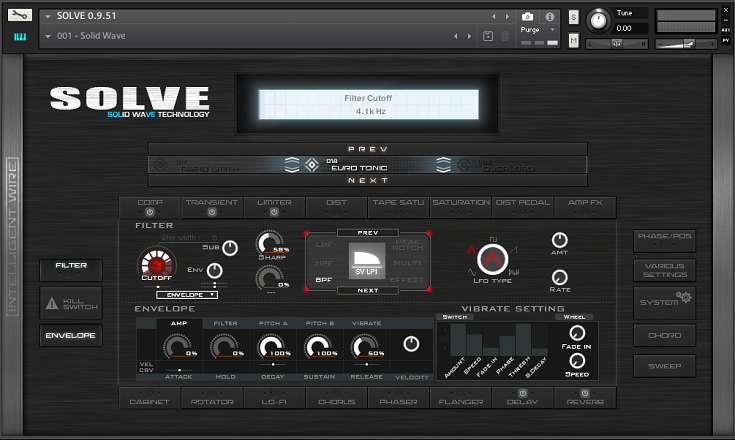Image resolution: width=735 pixels, height=440 pixels.
Task: Go to previous instrument arrow beside SOLVE 0.9.51
Action: 494,16
